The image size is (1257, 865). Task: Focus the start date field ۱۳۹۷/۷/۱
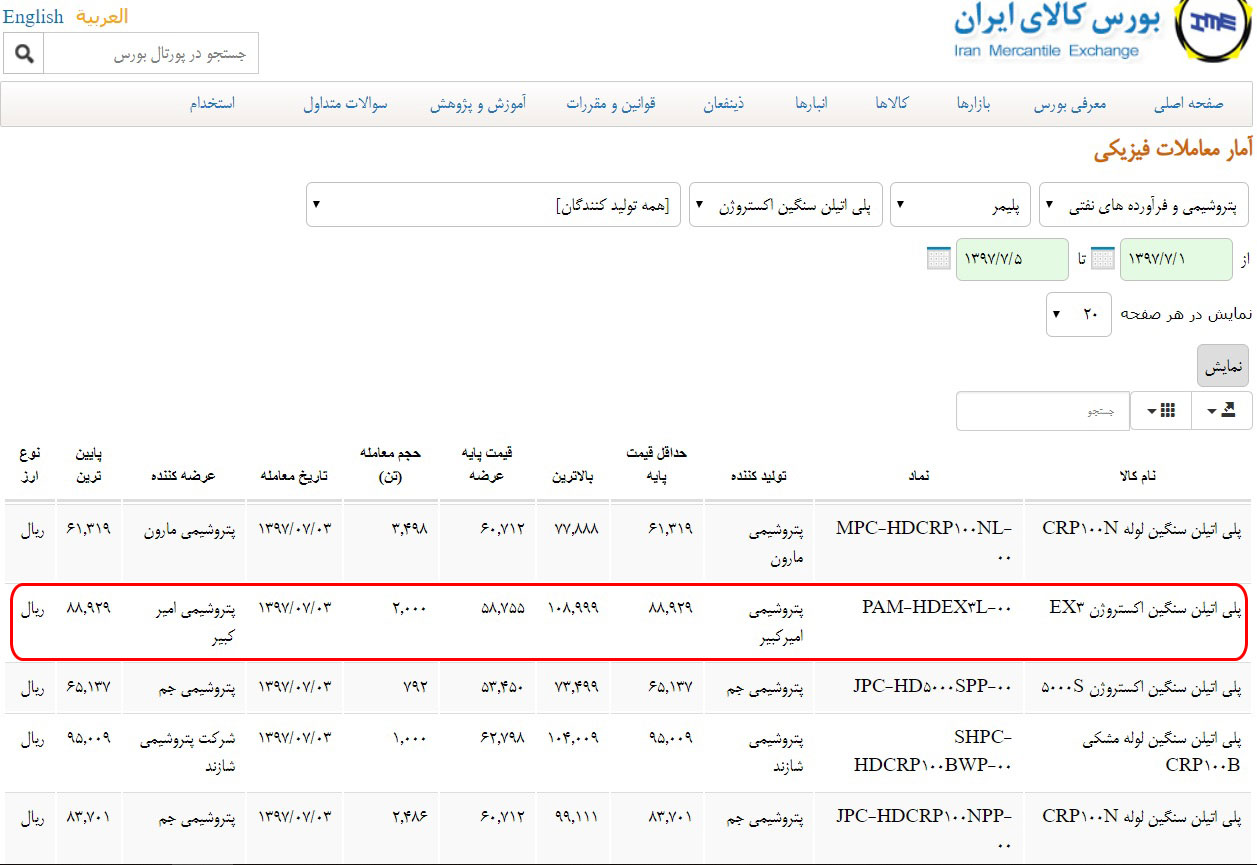[x=1176, y=259]
